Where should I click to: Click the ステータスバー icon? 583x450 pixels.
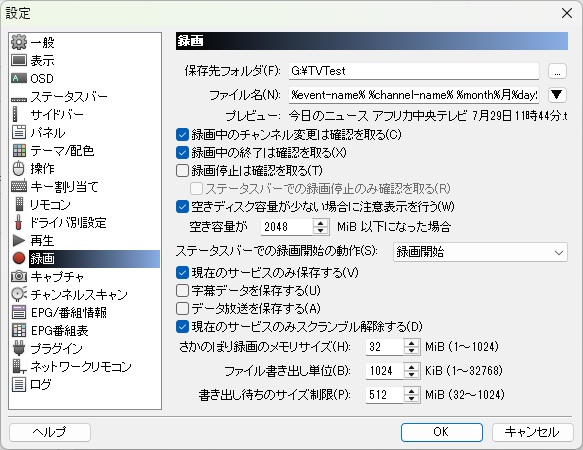point(19,99)
